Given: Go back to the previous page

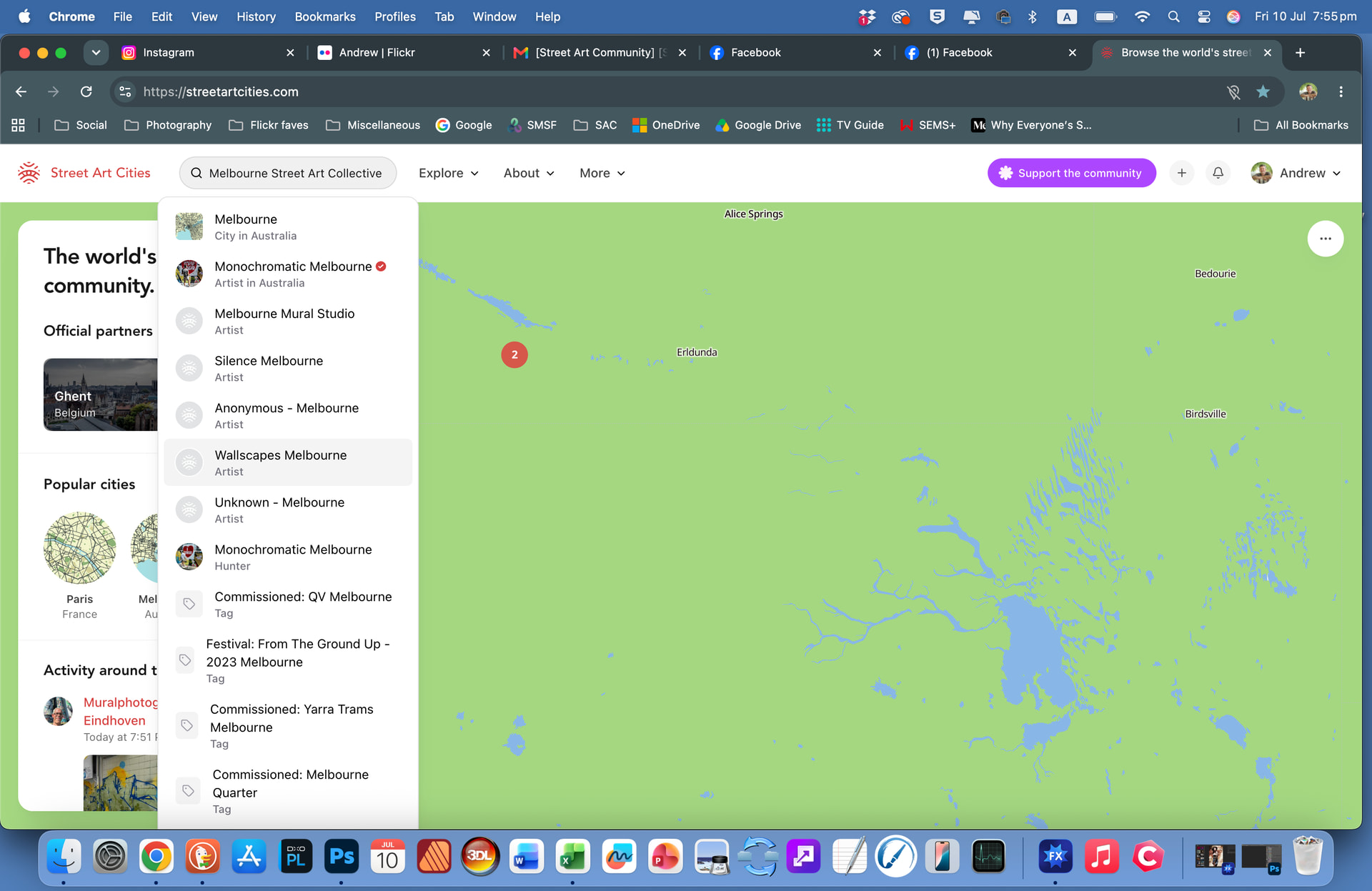Looking at the screenshot, I should pyautogui.click(x=21, y=91).
